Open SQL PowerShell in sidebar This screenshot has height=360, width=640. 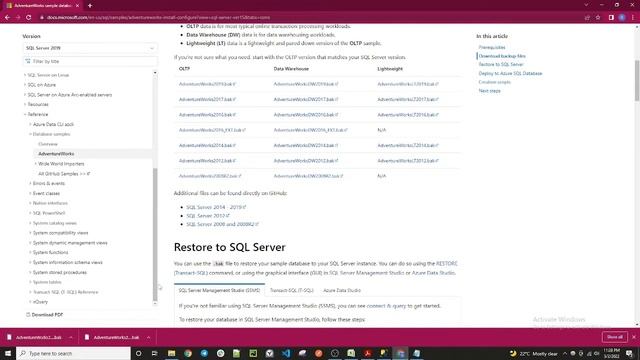(x=49, y=213)
